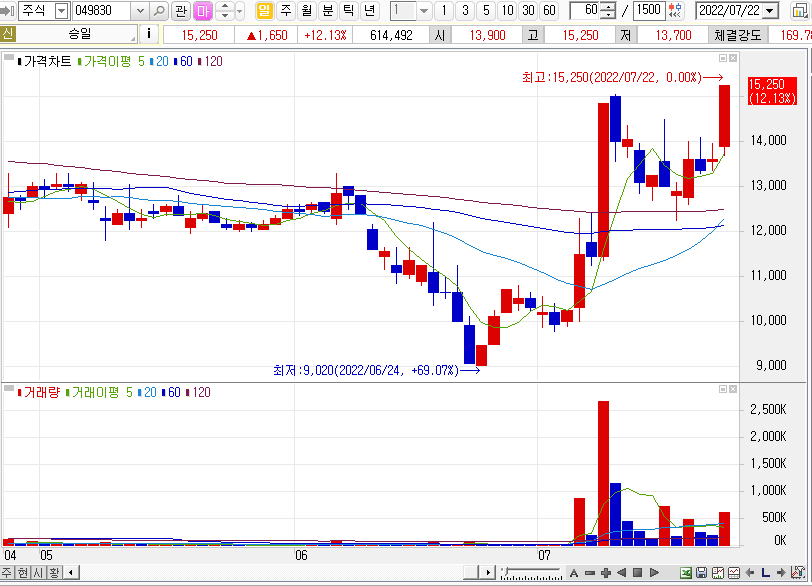Click the stop square control

tap(637, 573)
